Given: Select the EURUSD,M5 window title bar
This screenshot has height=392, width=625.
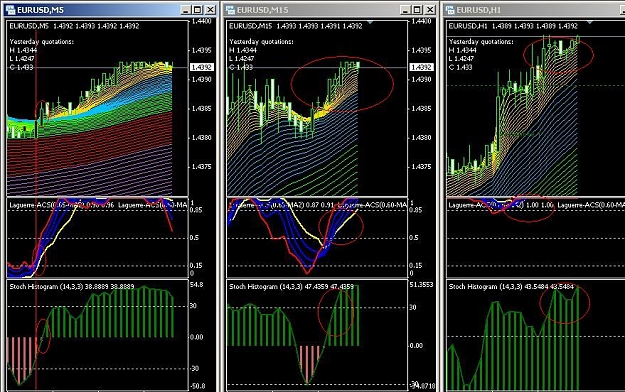Looking at the screenshot, I should pyautogui.click(x=110, y=10).
